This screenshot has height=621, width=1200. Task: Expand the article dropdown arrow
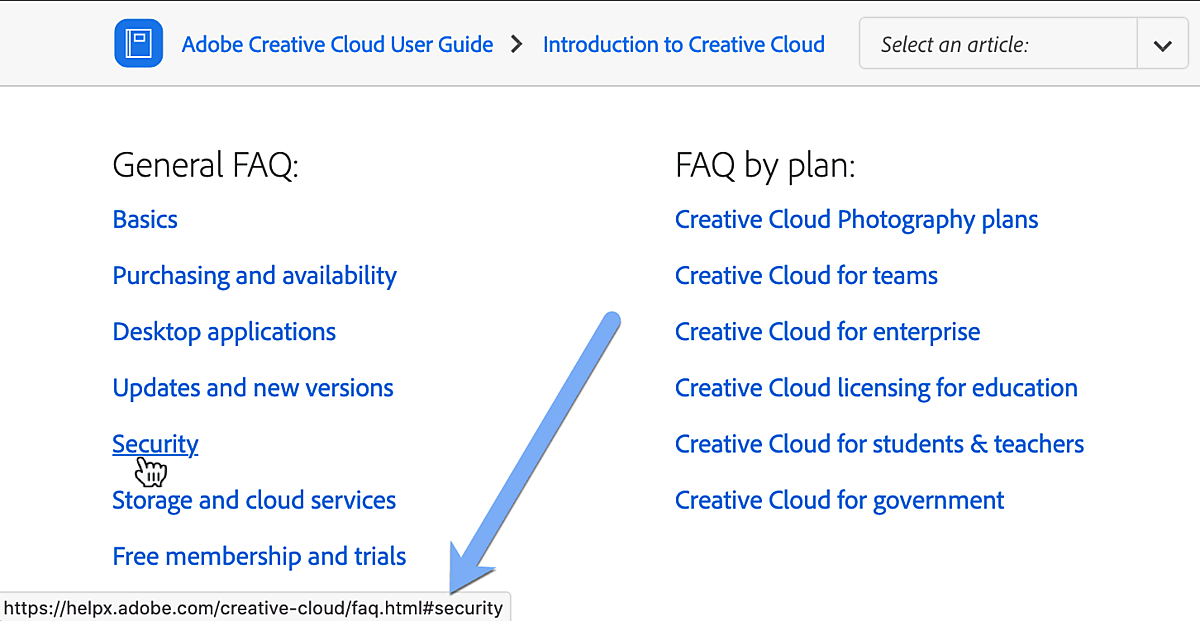pos(1162,45)
